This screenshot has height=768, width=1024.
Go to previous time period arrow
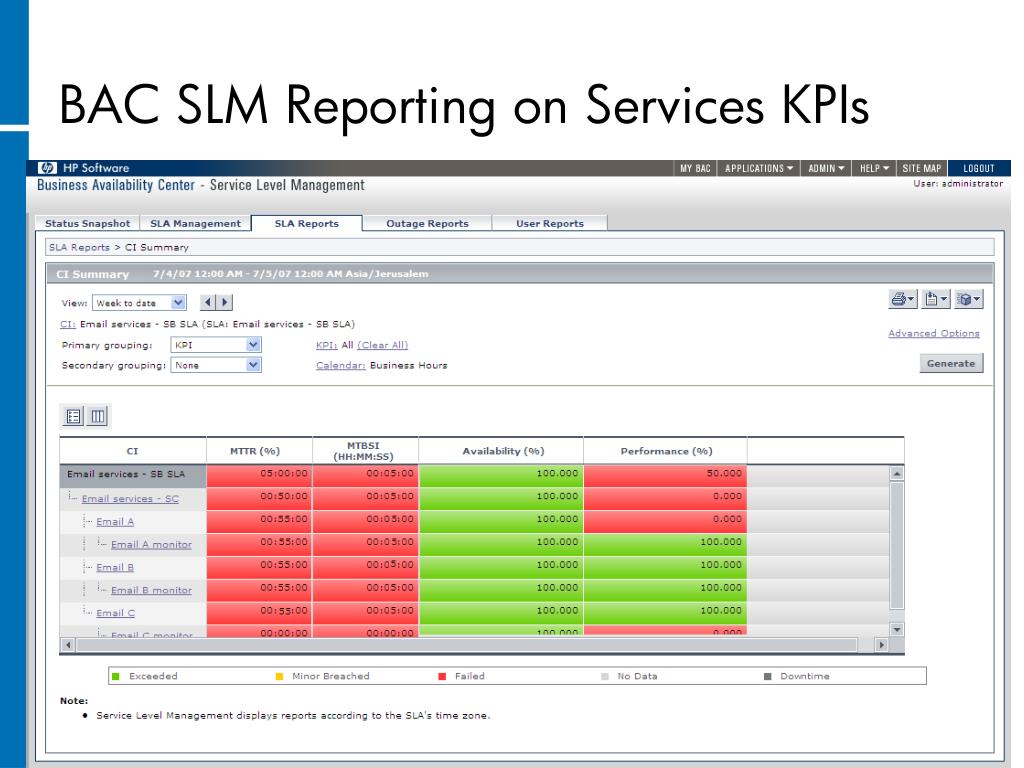(x=208, y=302)
